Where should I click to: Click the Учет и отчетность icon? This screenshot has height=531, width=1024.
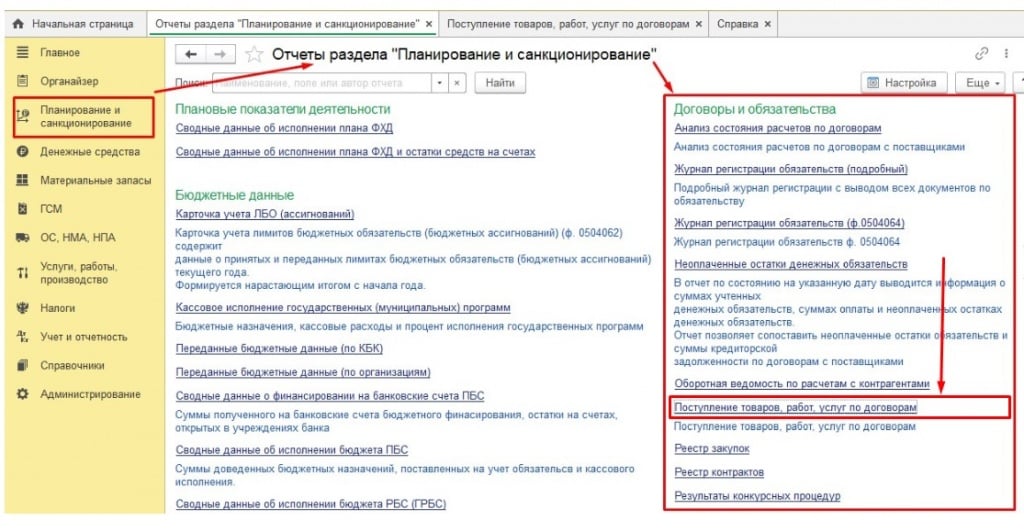coord(22,337)
